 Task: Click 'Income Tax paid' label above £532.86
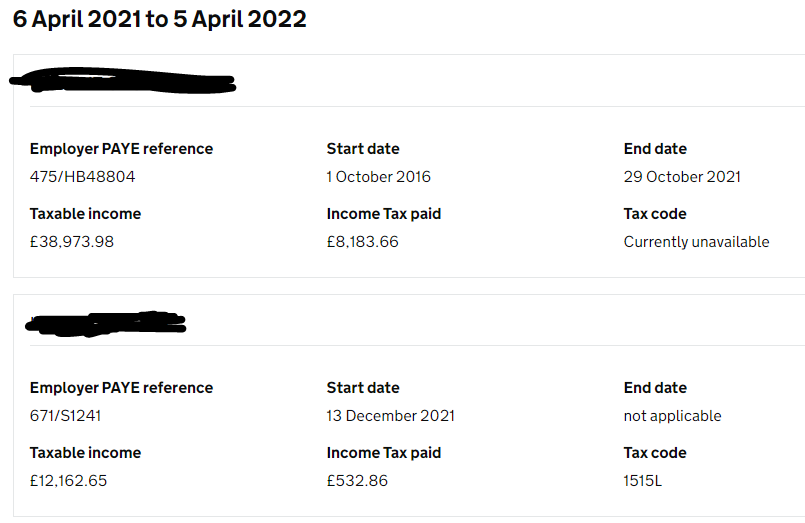(384, 453)
